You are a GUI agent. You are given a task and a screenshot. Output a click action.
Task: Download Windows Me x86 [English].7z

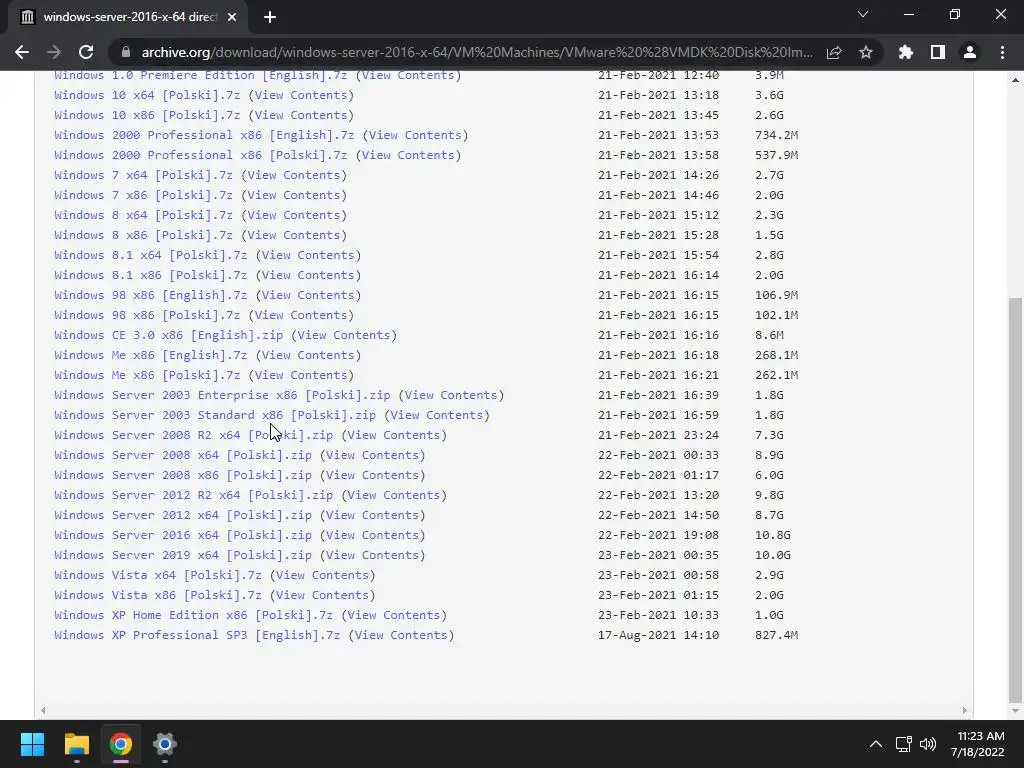pyautogui.click(x=151, y=355)
